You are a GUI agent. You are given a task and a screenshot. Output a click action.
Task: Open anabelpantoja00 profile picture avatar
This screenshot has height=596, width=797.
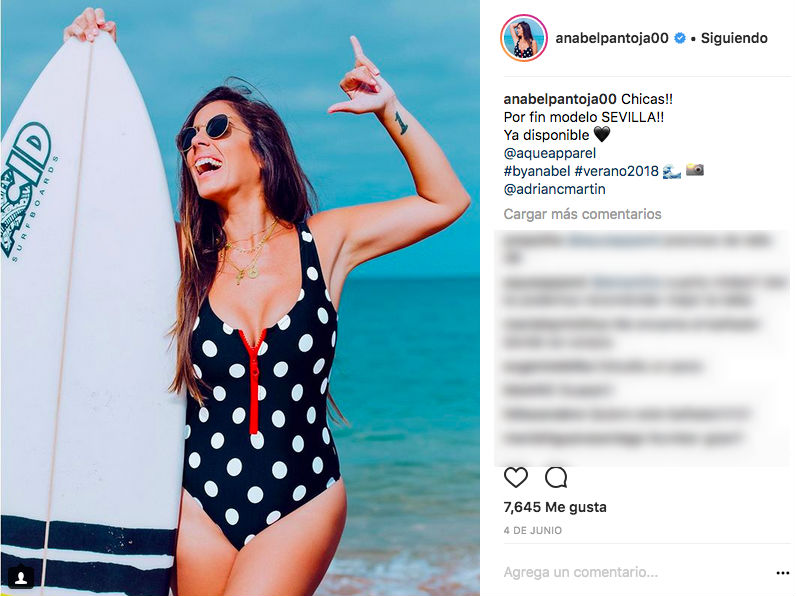click(x=524, y=38)
